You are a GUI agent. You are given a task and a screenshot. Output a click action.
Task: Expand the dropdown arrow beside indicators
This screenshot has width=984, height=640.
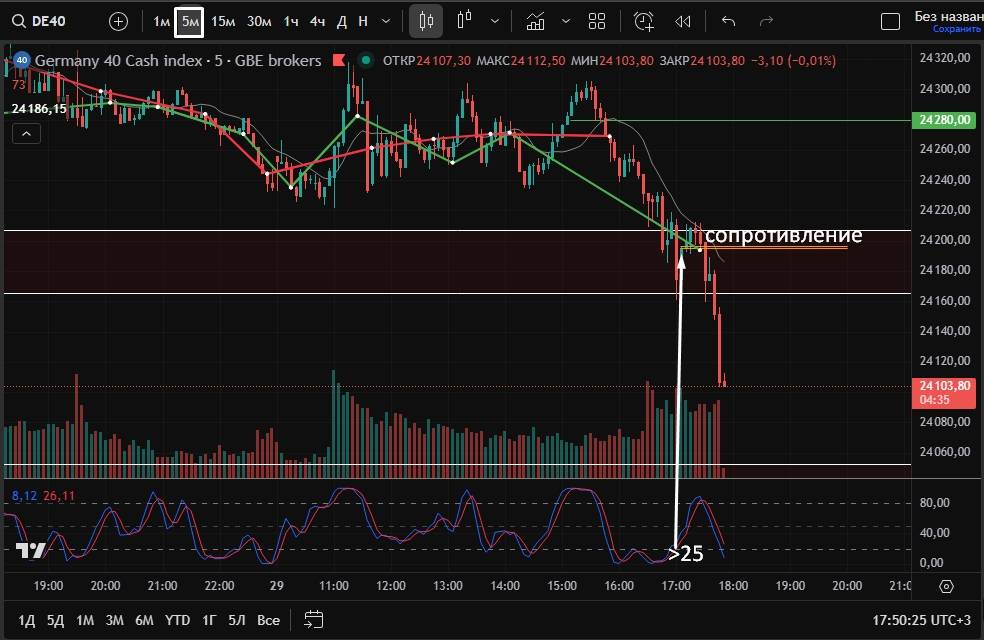[x=566, y=21]
